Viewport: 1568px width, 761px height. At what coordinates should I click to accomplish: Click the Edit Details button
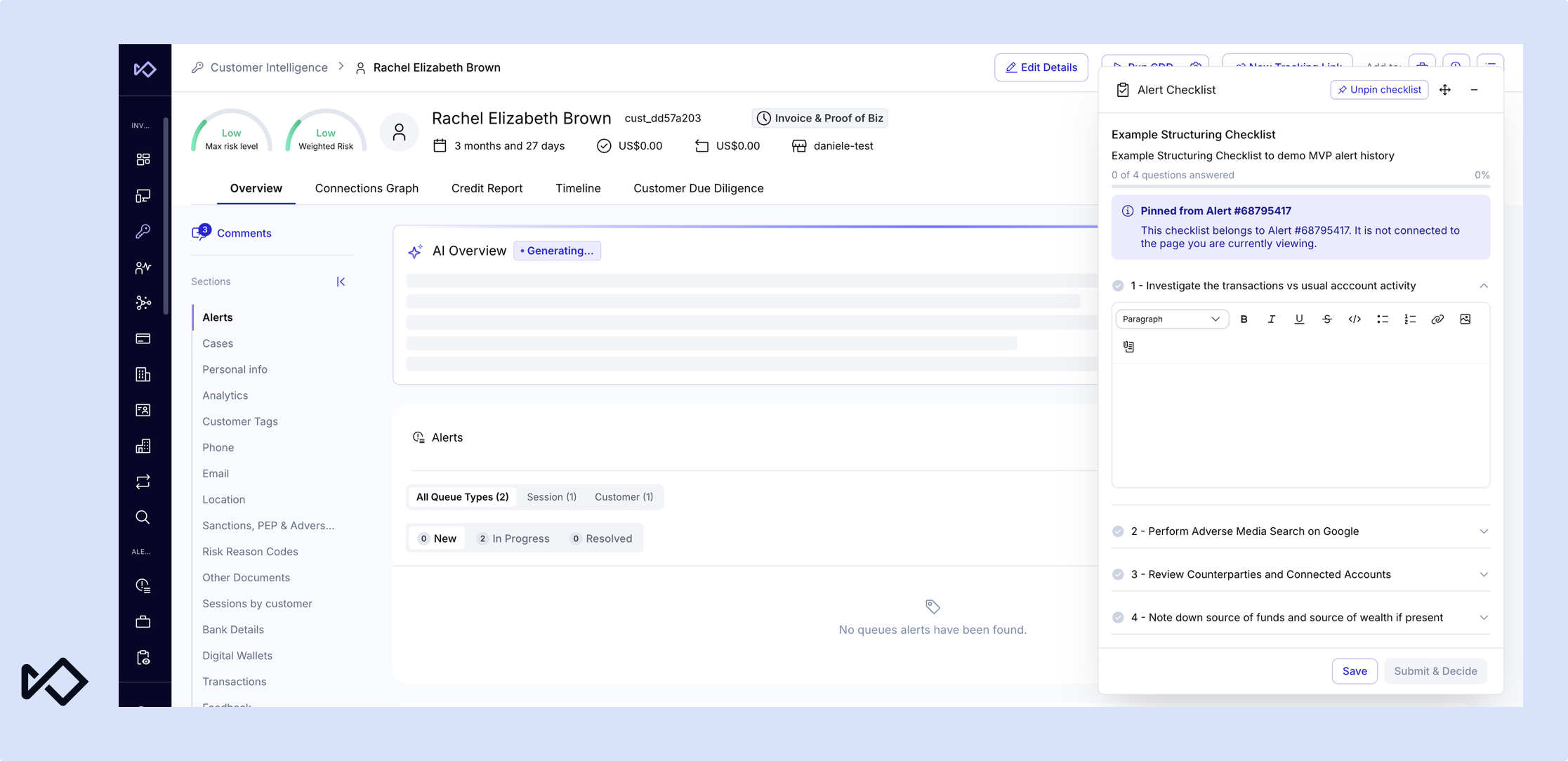tap(1041, 67)
